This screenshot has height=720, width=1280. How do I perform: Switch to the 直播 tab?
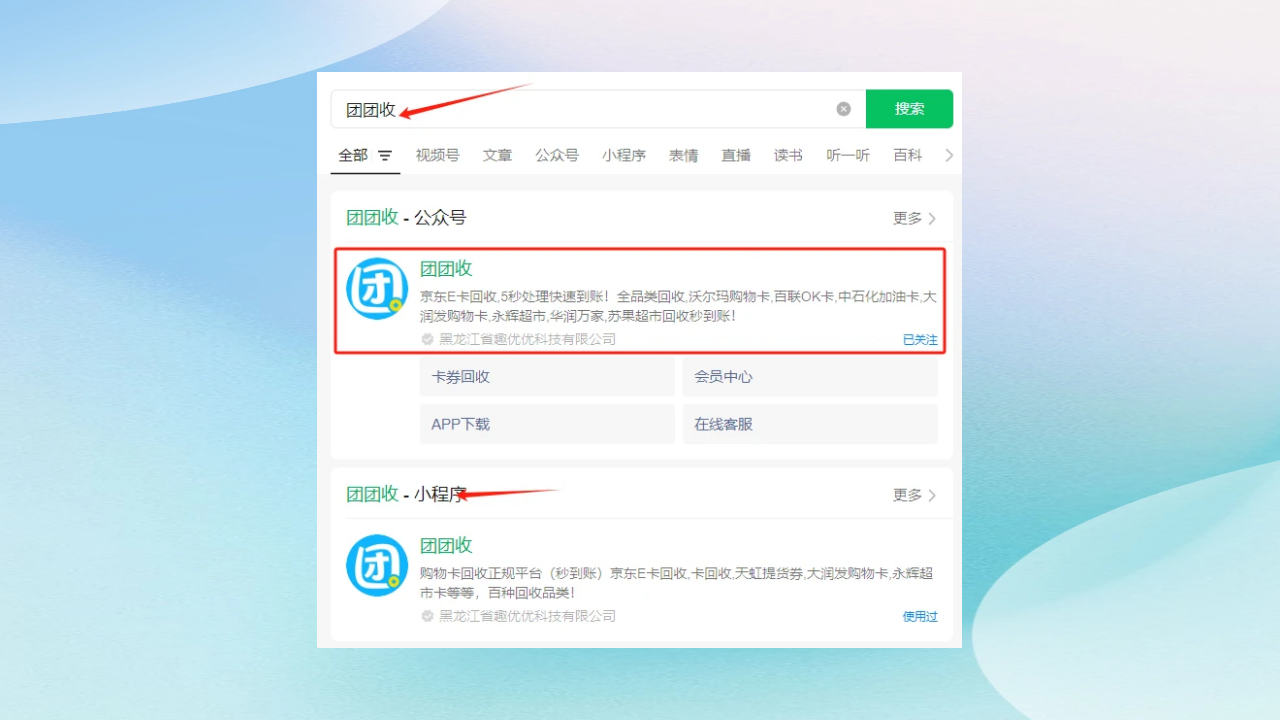click(x=736, y=155)
